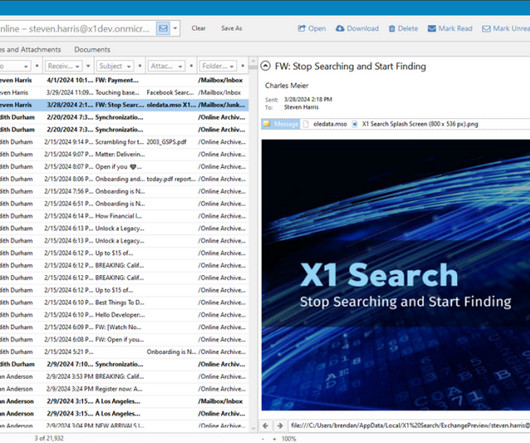Collapse the email header with the circle chevron
530x443 pixels.
click(x=266, y=66)
